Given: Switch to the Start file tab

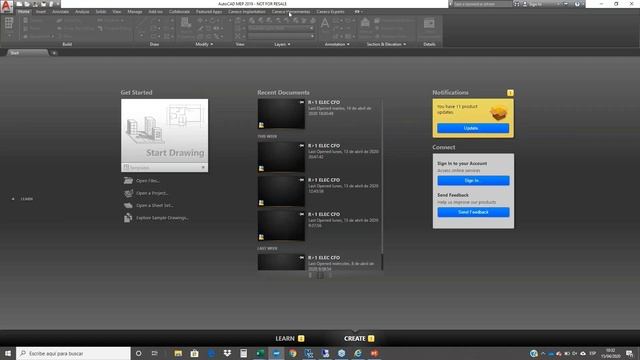Looking at the screenshot, I should point(27,53).
